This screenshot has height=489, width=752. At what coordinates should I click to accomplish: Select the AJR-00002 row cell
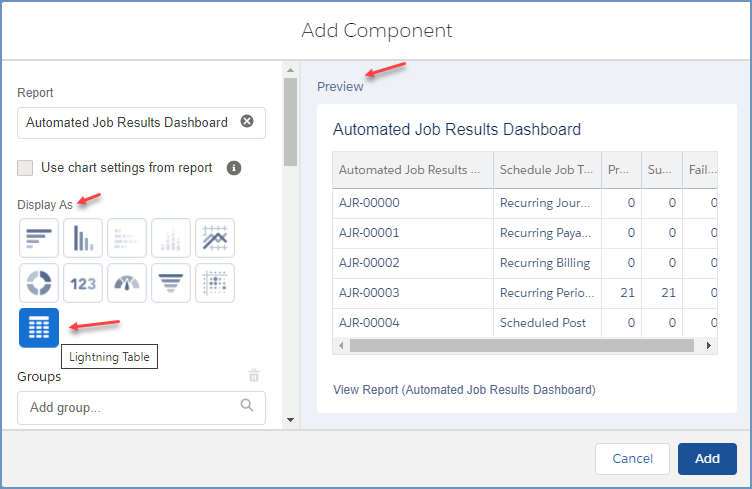pyautogui.click(x=413, y=263)
